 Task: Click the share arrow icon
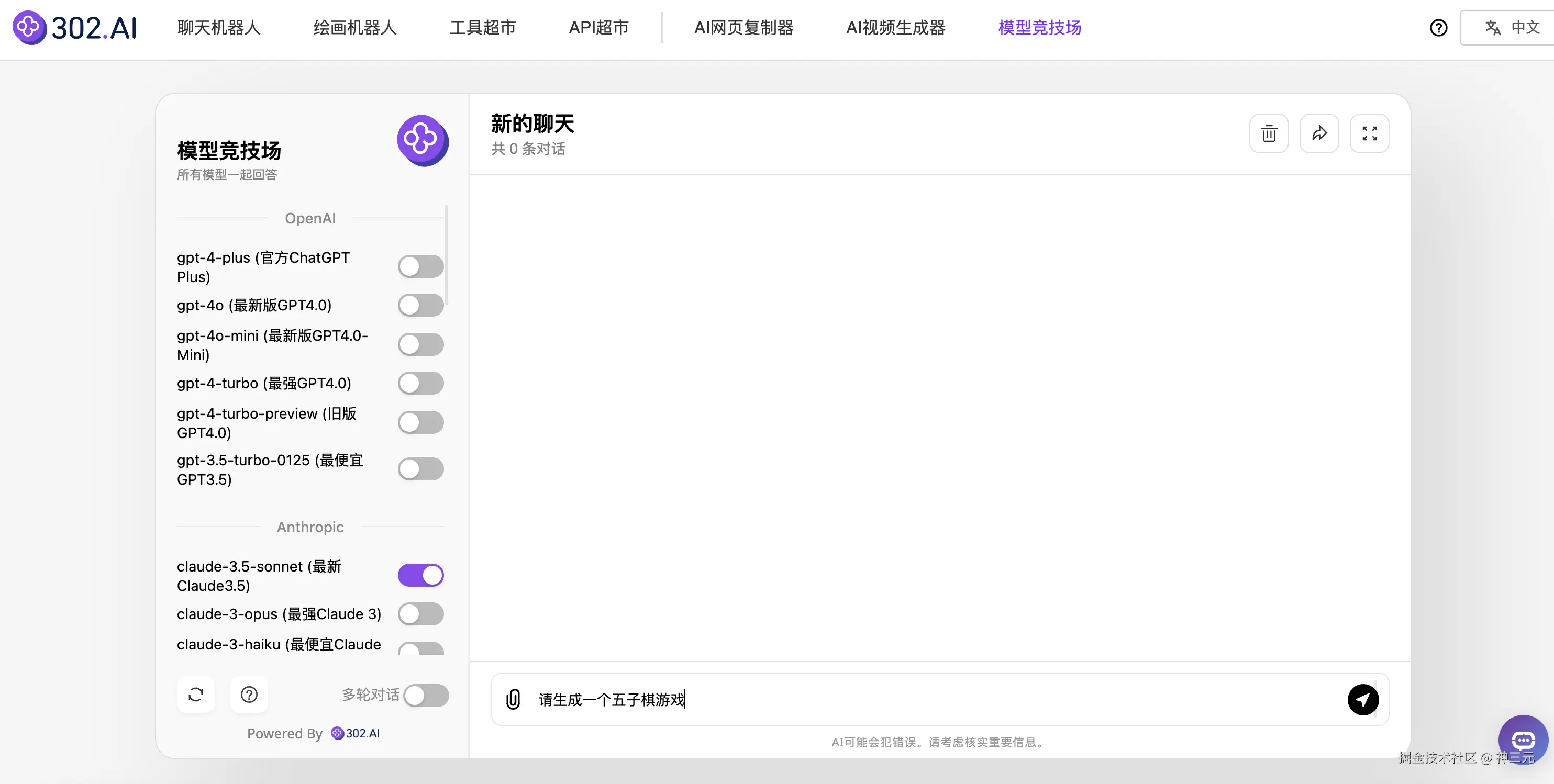coord(1319,133)
